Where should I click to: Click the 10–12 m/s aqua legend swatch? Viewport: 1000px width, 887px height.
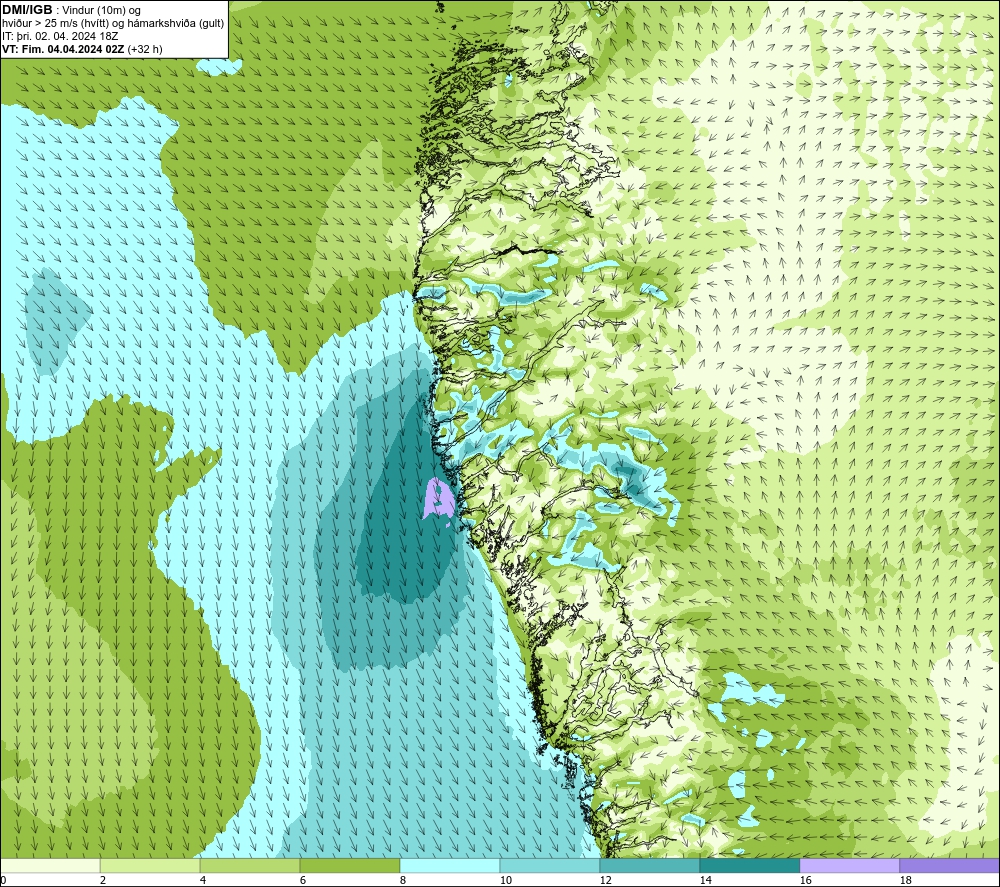[x=550, y=865]
